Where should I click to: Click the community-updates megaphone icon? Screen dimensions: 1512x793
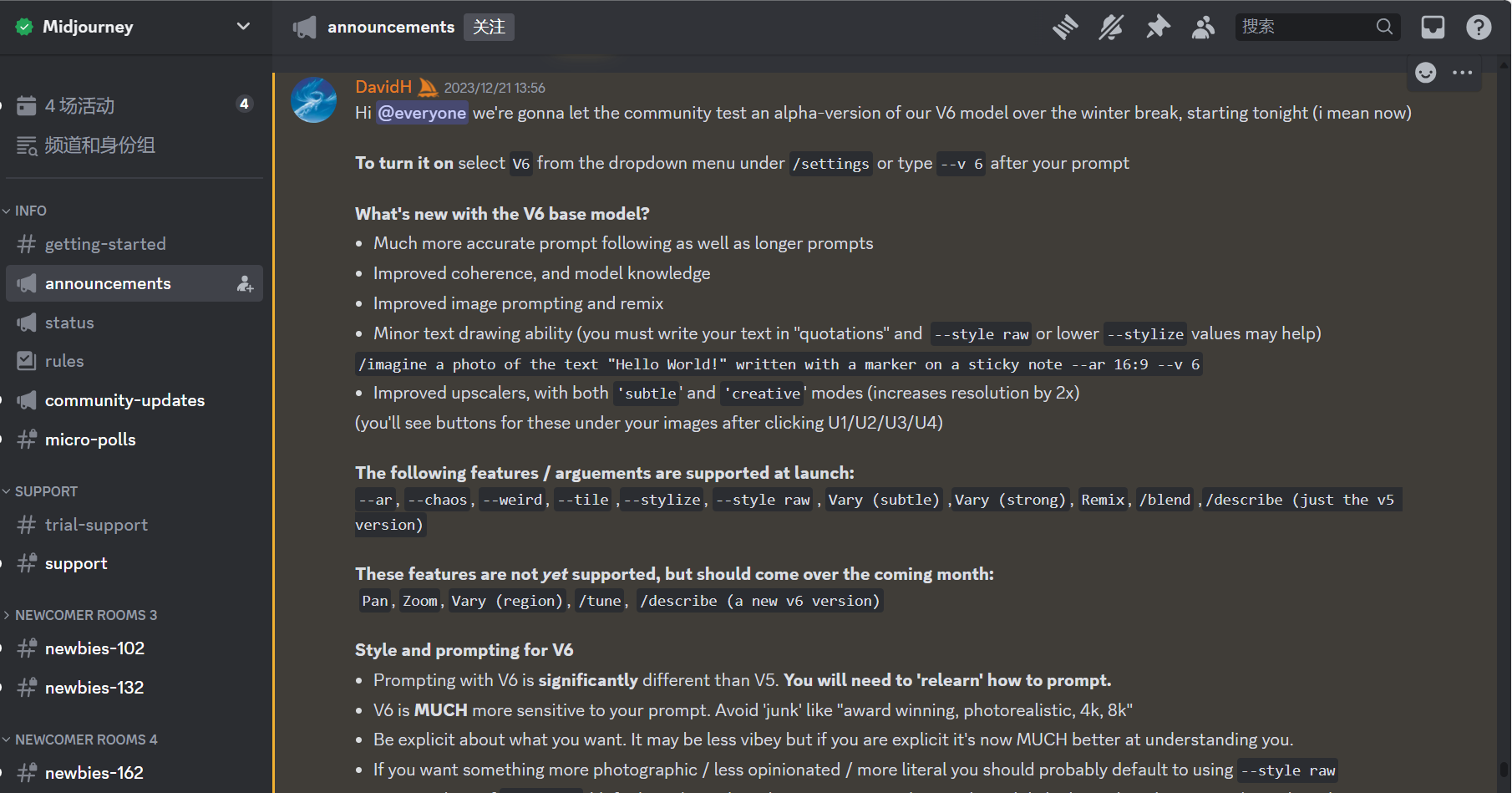pos(27,400)
